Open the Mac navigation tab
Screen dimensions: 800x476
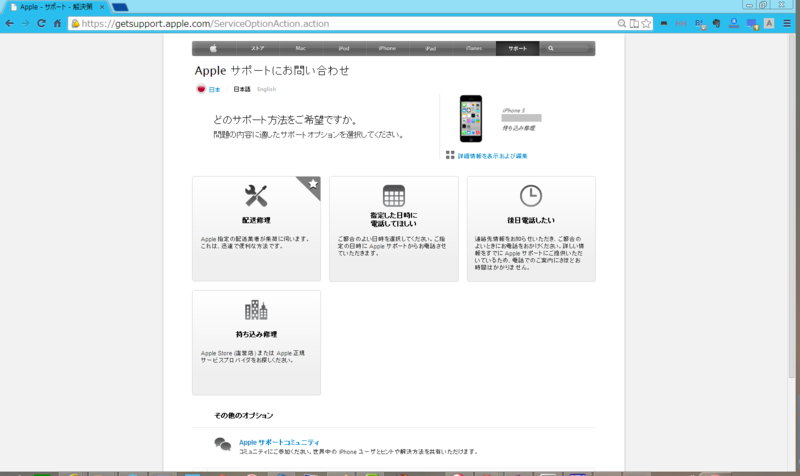[x=301, y=48]
